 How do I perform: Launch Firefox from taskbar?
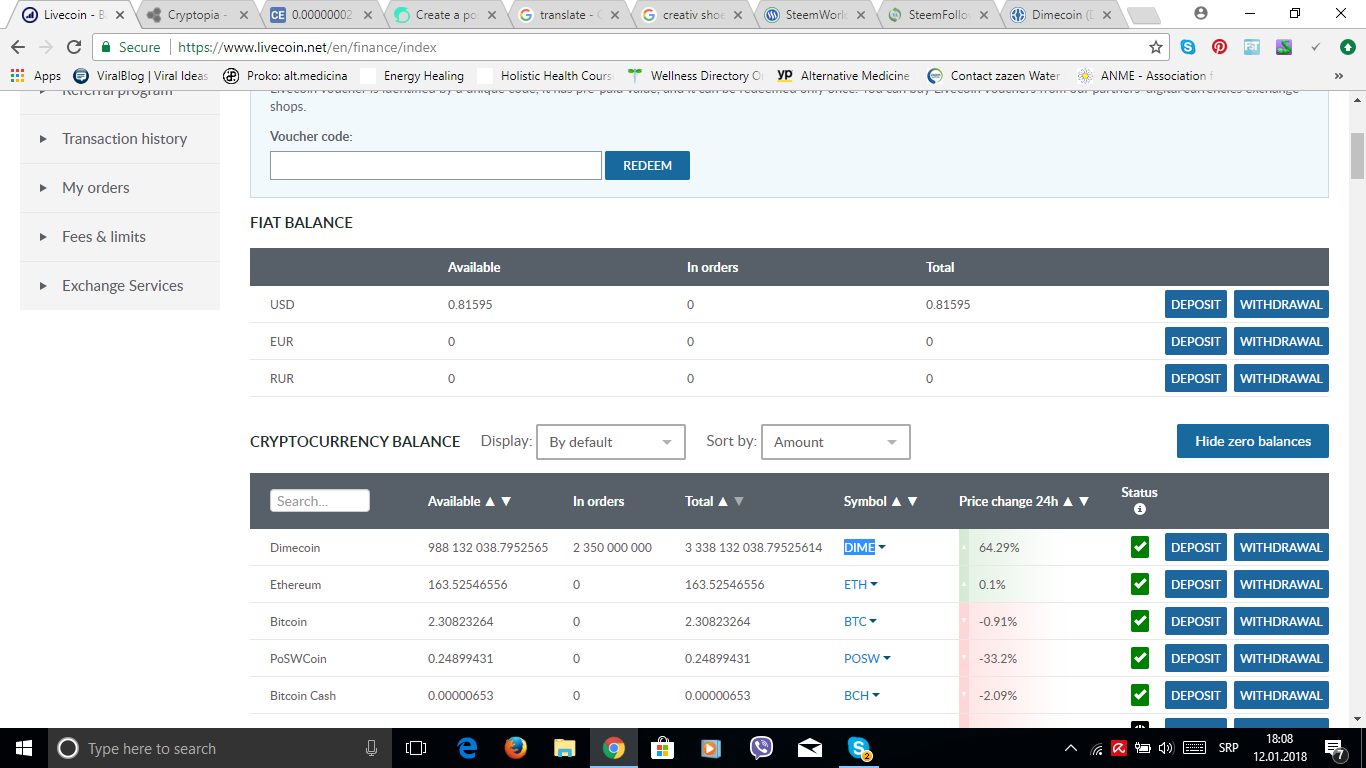pyautogui.click(x=516, y=748)
